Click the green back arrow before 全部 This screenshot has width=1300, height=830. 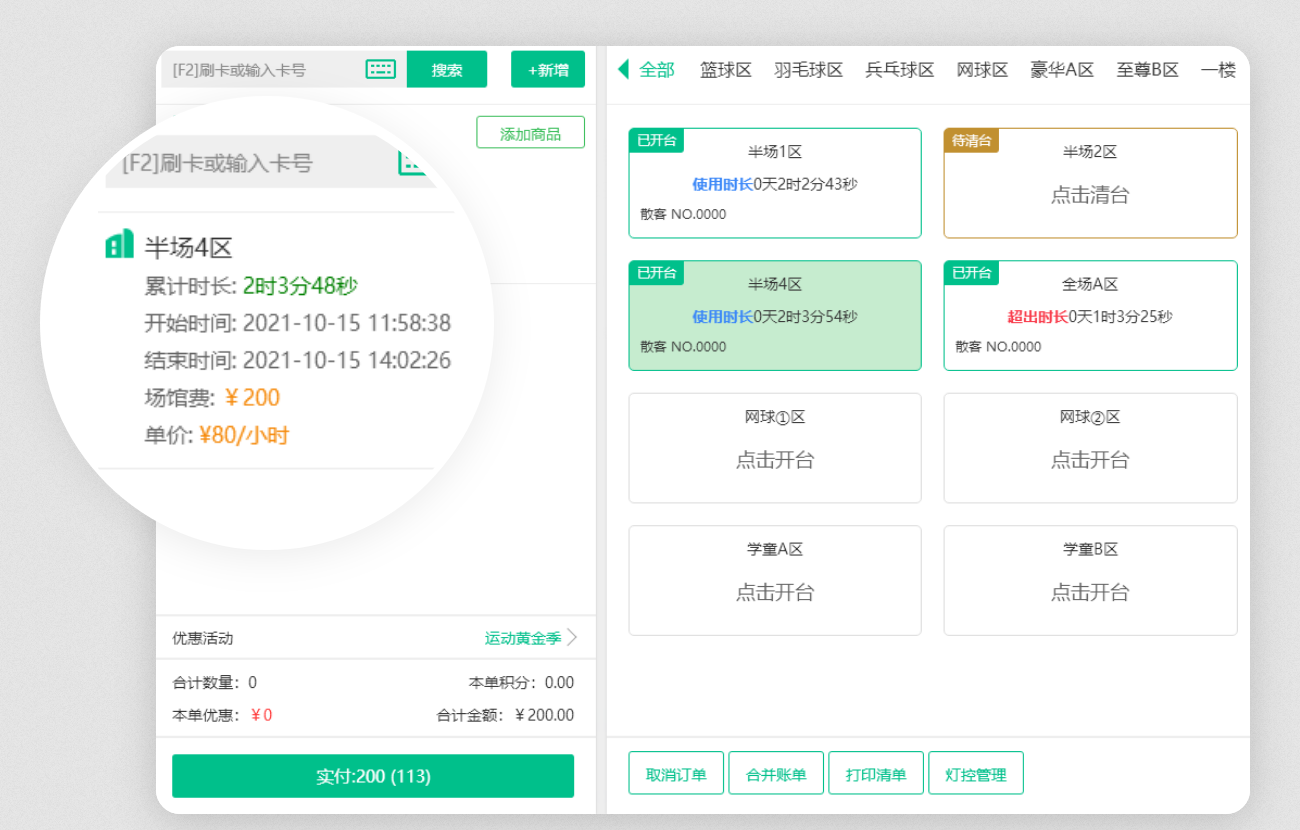623,69
